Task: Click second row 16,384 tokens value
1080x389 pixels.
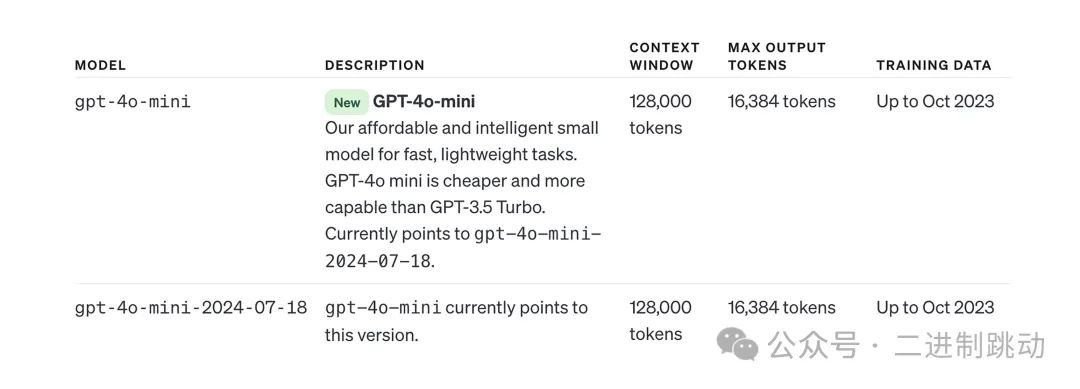Action: pyautogui.click(x=781, y=307)
